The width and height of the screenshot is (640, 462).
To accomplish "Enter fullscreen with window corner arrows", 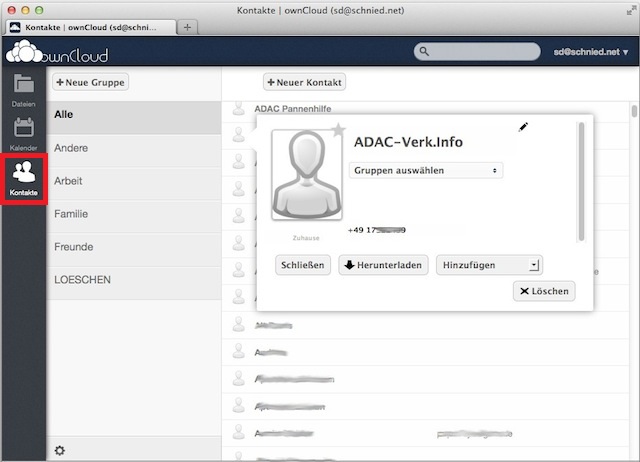I will tap(631, 11).
